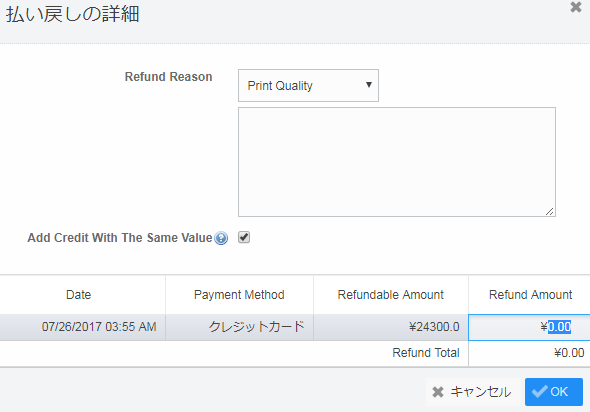Click the キャンセル button

[473, 392]
